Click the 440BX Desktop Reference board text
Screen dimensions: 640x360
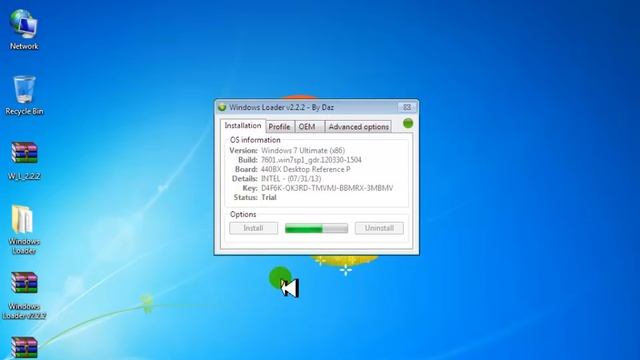[x=306, y=169]
